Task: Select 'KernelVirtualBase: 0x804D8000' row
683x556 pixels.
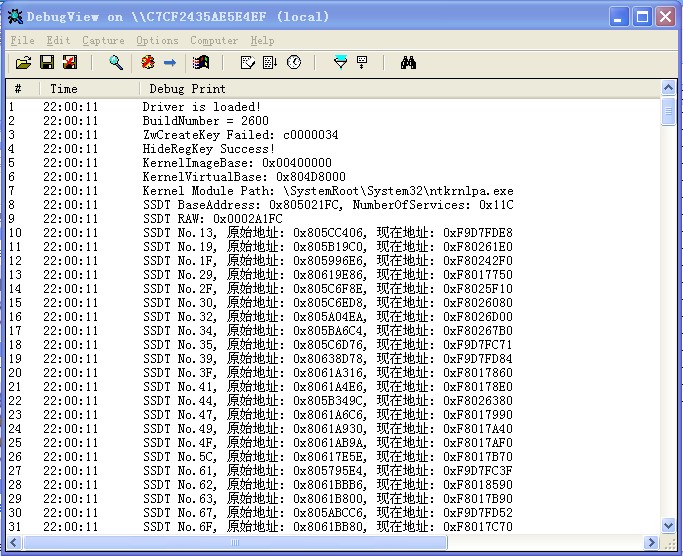Action: click(x=333, y=176)
